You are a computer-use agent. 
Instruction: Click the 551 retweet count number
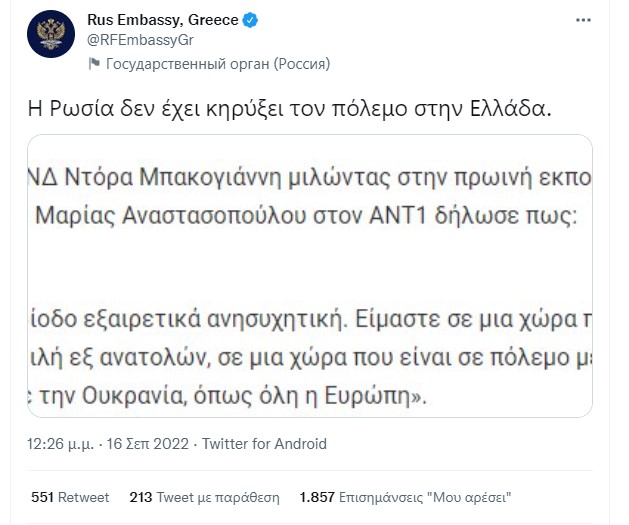tap(43, 497)
